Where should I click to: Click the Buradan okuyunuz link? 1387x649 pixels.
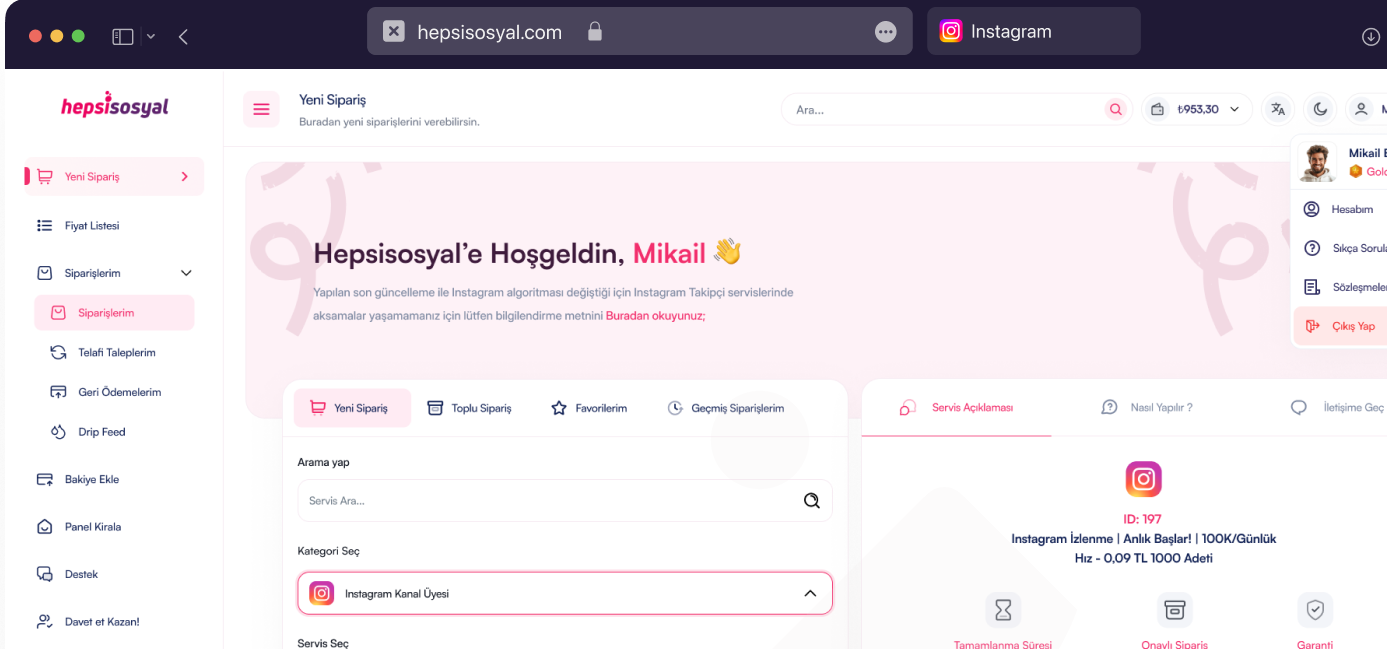[x=655, y=315]
